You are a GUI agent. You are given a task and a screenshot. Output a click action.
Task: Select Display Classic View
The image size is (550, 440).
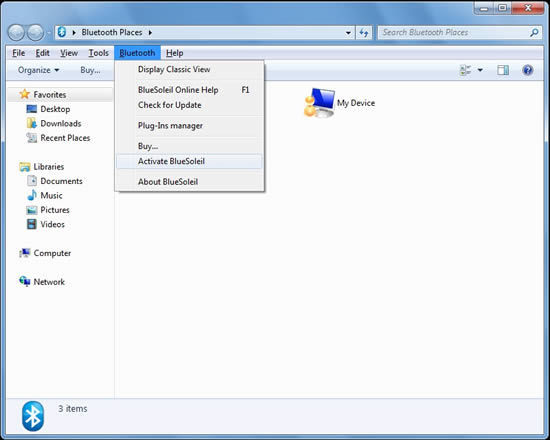click(x=189, y=69)
